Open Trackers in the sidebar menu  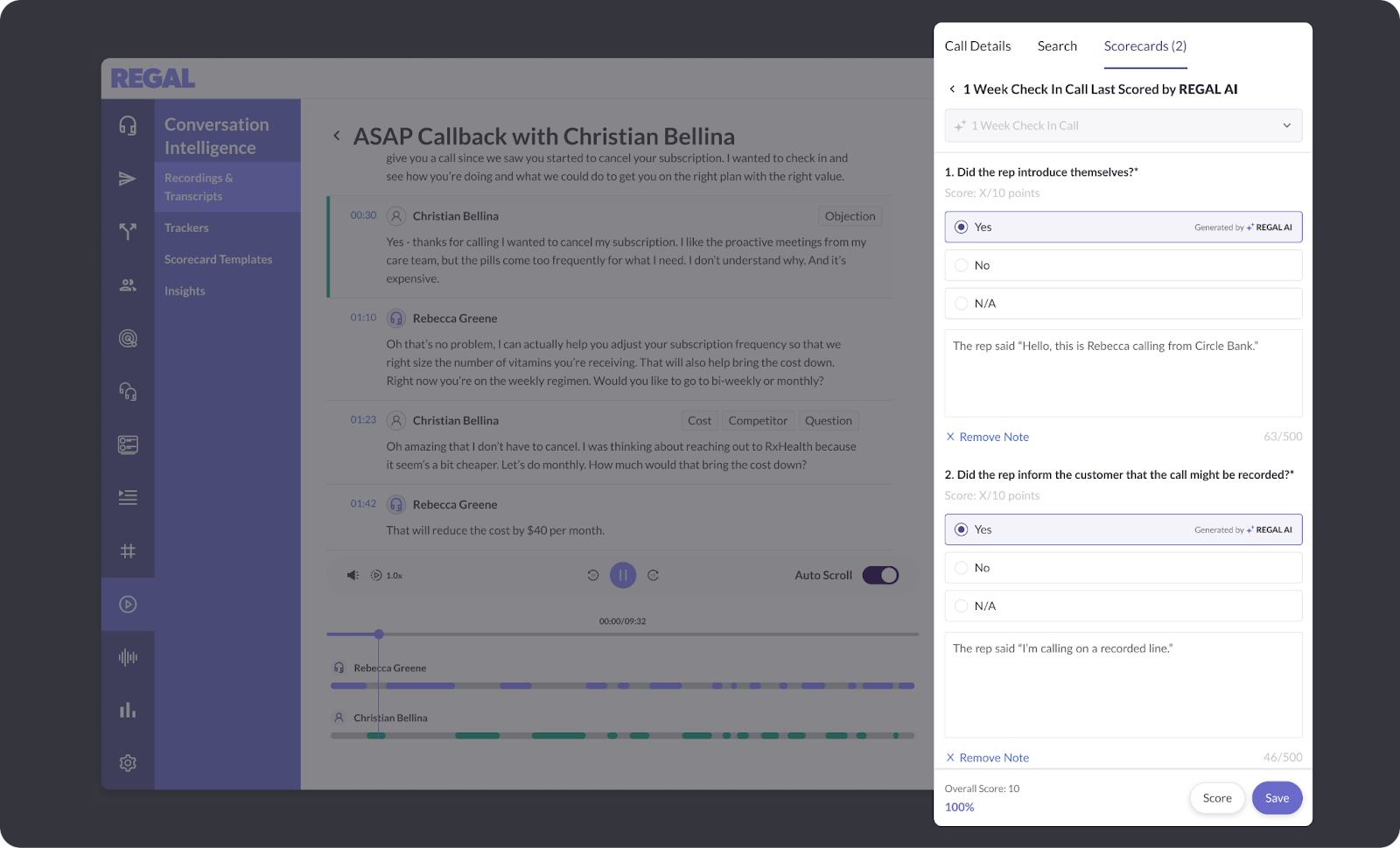(x=186, y=228)
